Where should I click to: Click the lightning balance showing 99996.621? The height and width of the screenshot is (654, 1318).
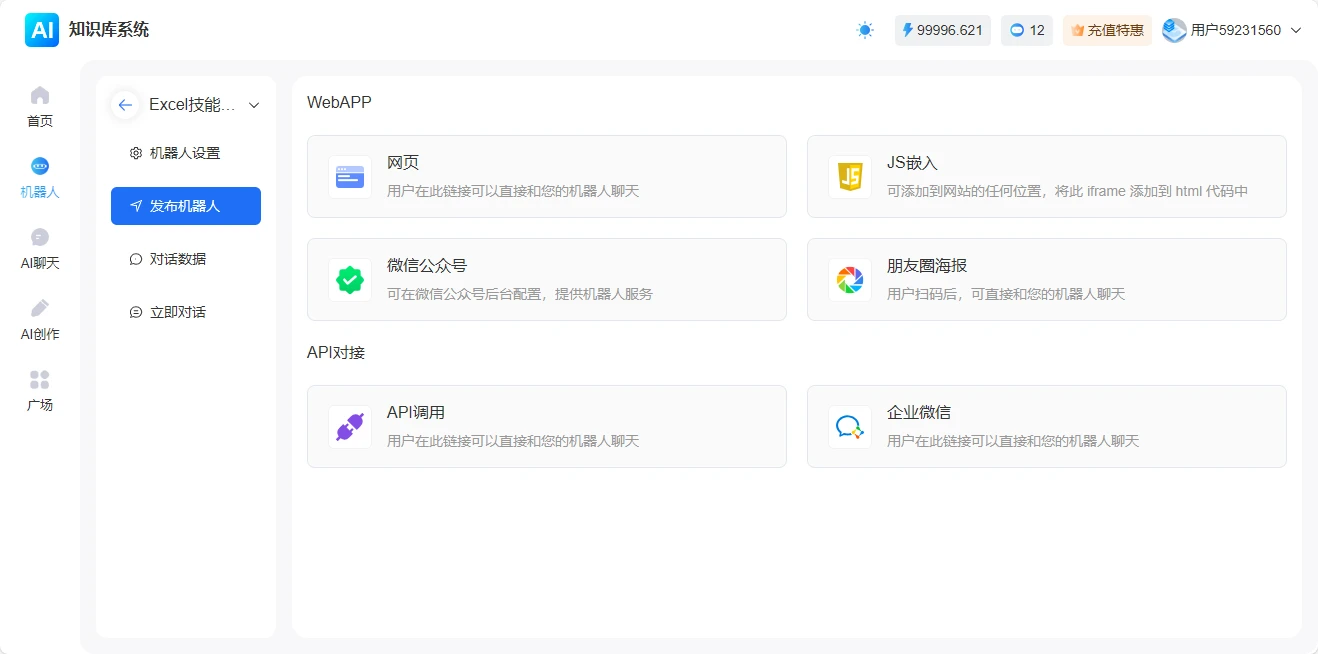[x=941, y=30]
